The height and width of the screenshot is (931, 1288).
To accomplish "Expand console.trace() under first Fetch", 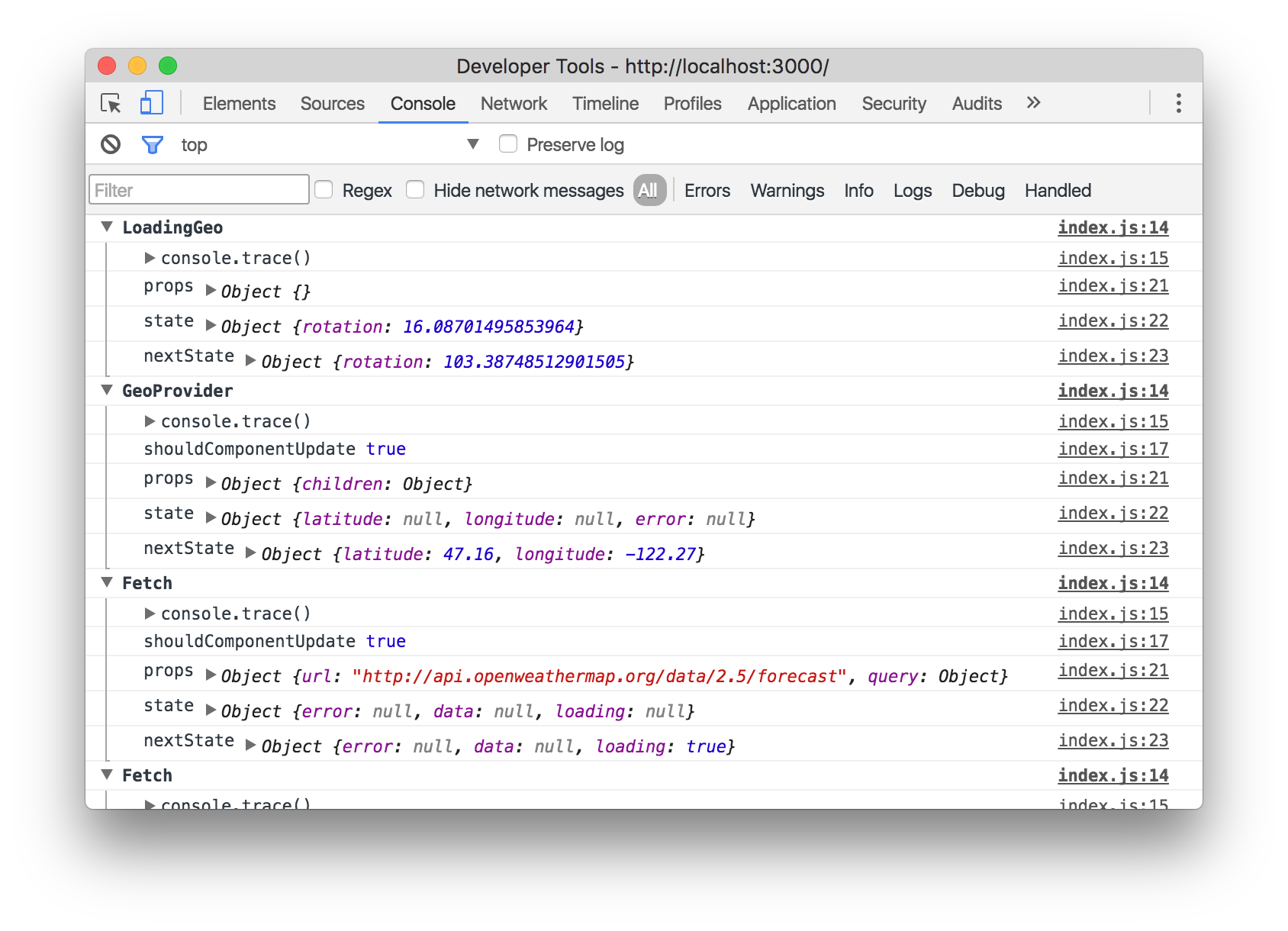I will (150, 614).
